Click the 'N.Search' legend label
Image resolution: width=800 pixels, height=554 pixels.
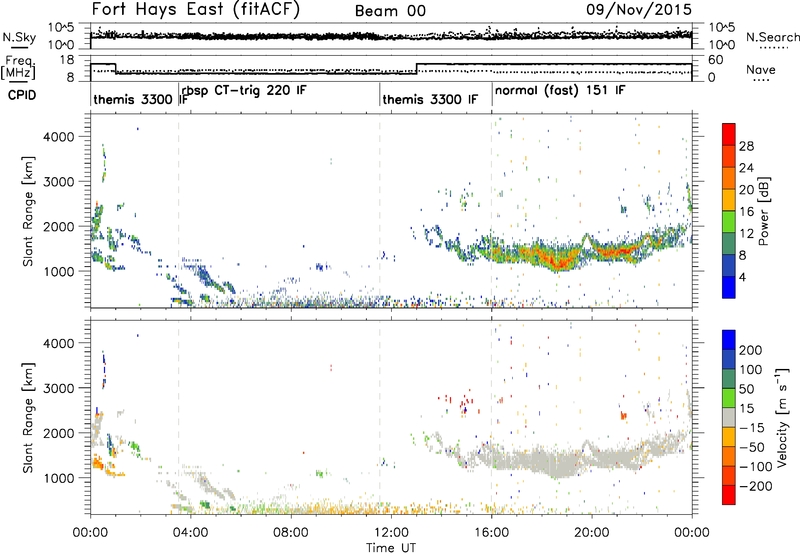(772, 37)
